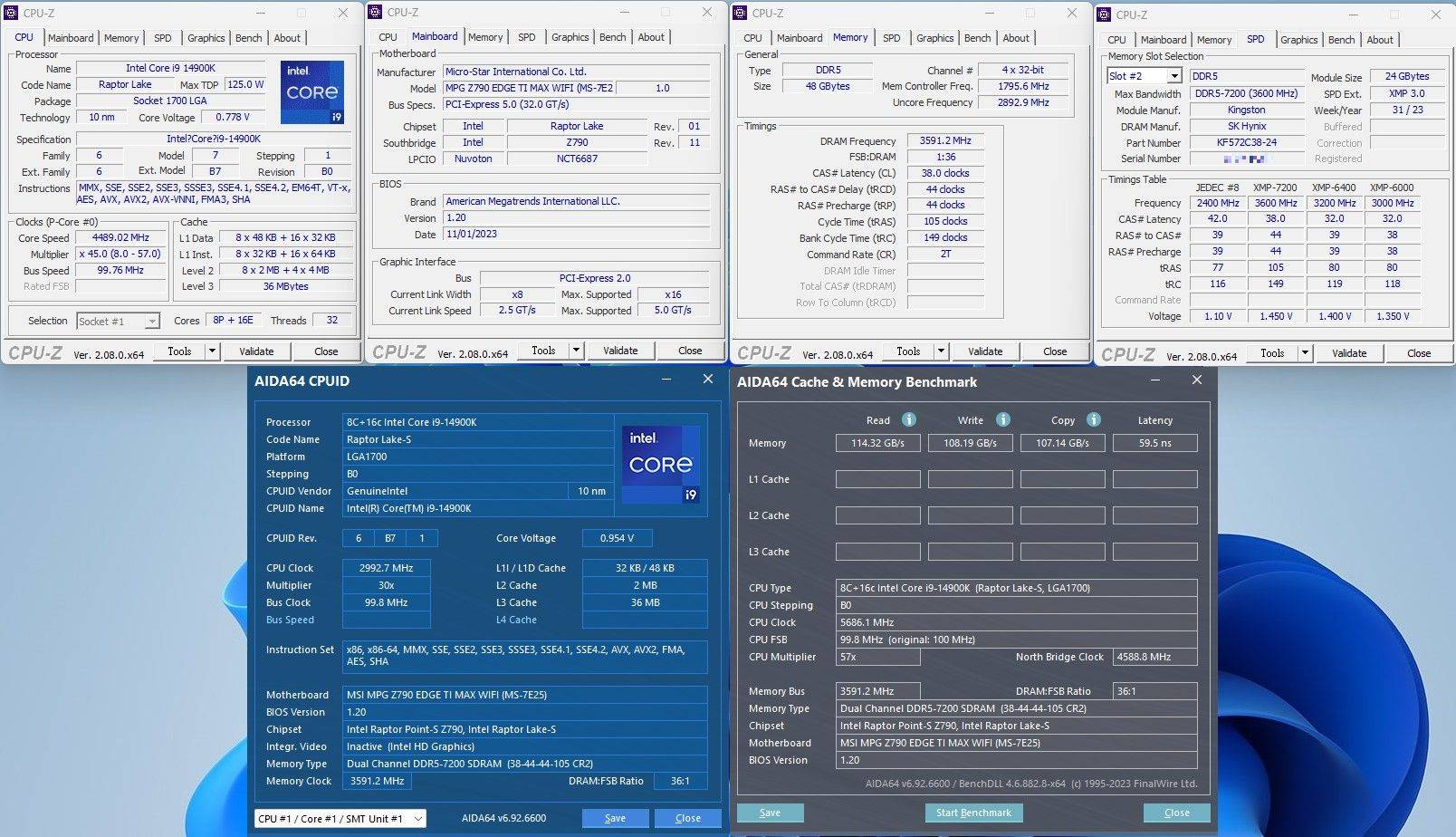This screenshot has height=837, width=1456.
Task: Switch to About tab in CPU-Z SPD window
Action: click(x=1379, y=40)
